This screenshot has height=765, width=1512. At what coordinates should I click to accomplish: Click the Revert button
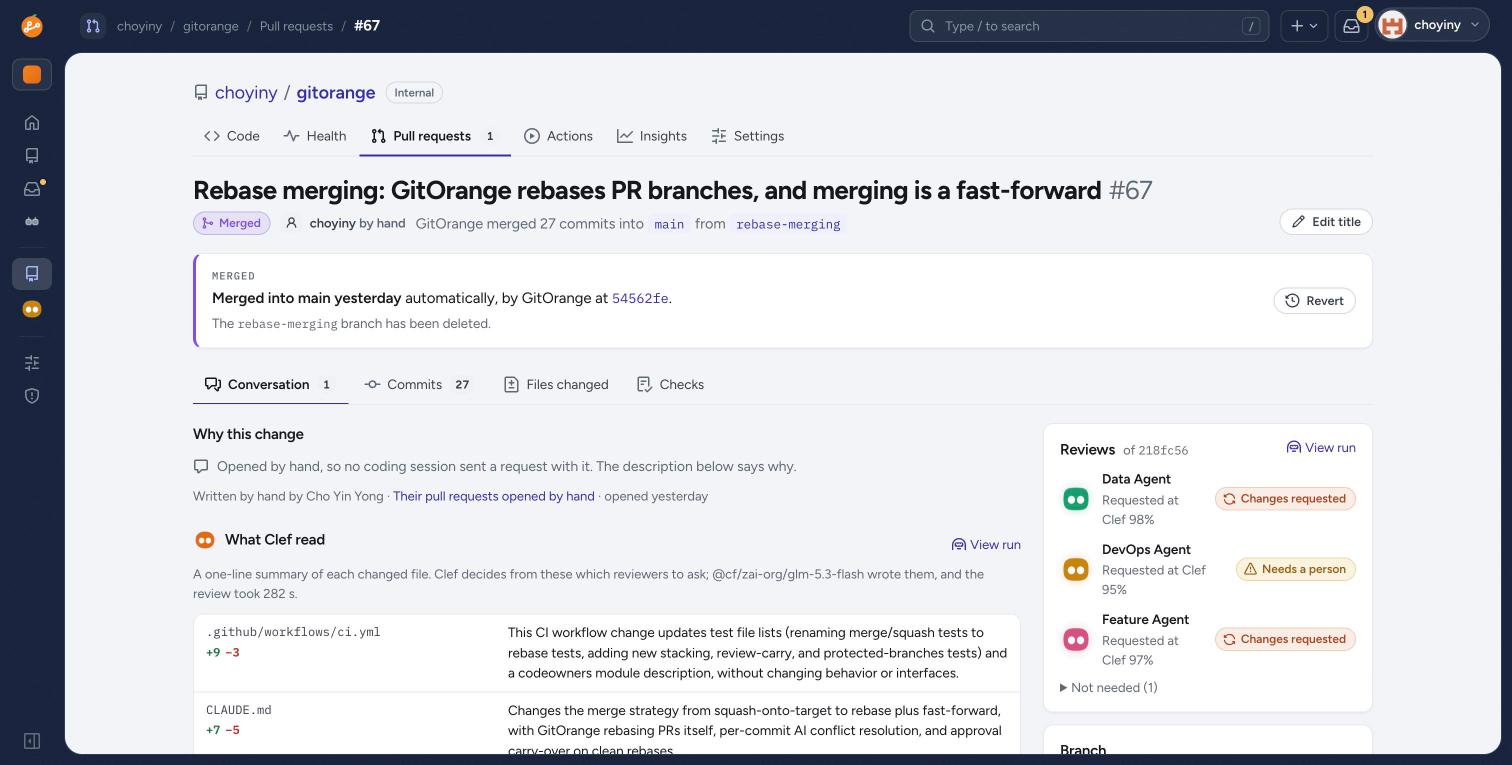(1314, 301)
